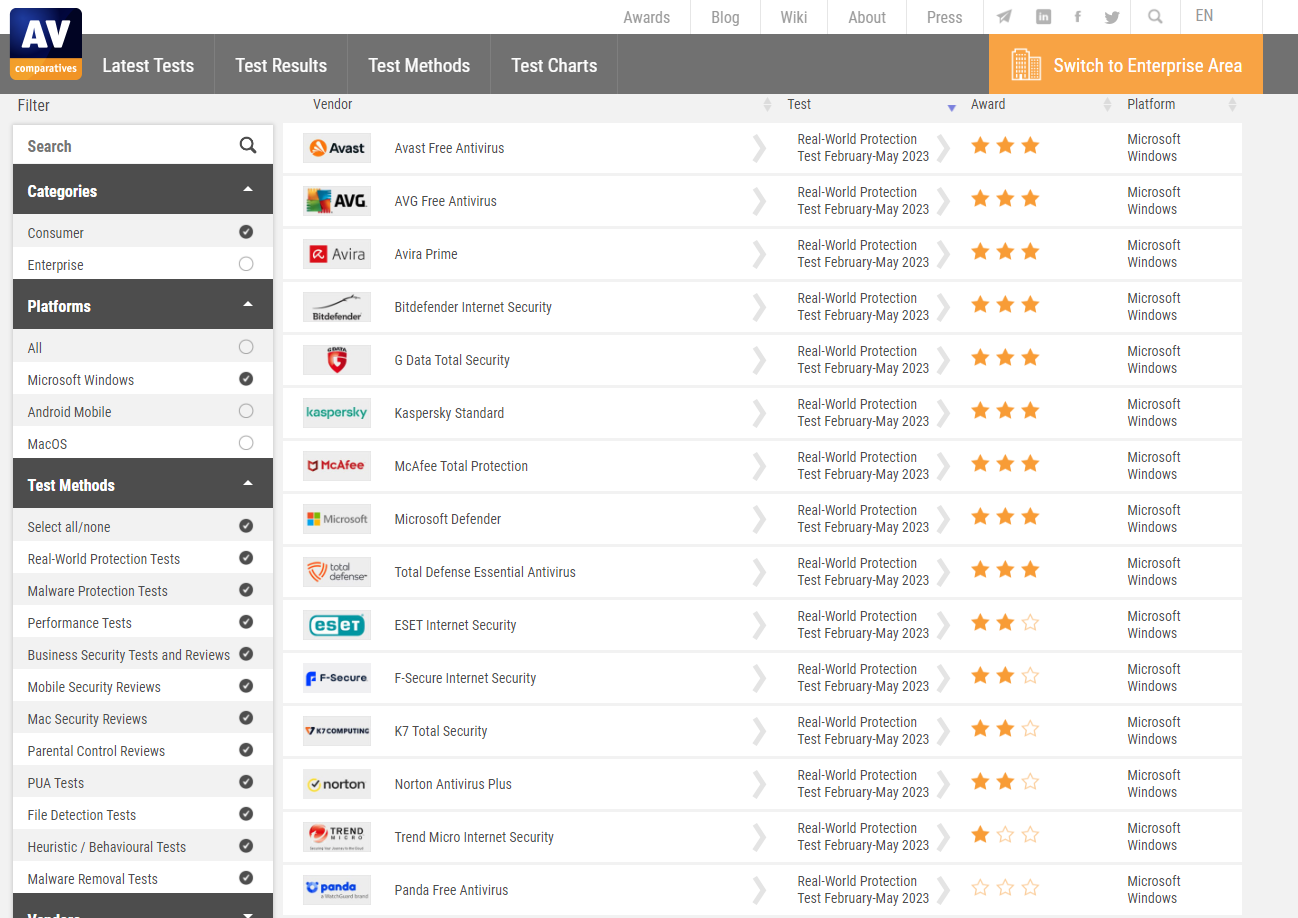Go to the Awards page

(647, 17)
